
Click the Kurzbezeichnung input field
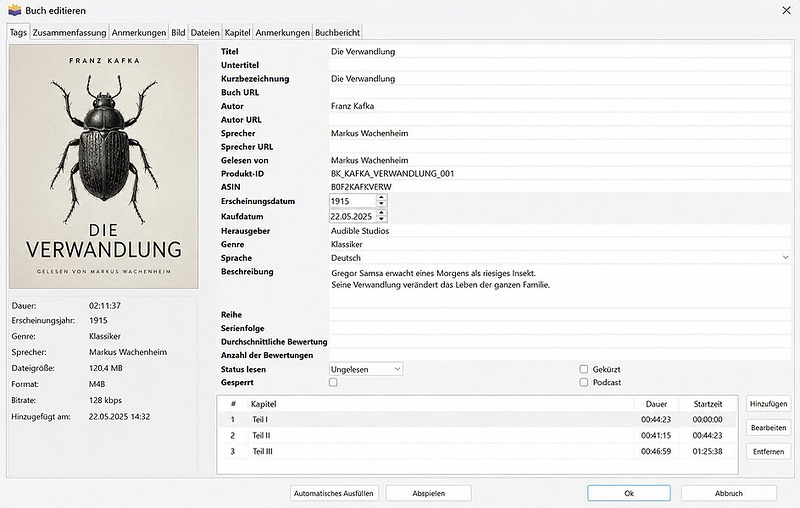point(560,79)
